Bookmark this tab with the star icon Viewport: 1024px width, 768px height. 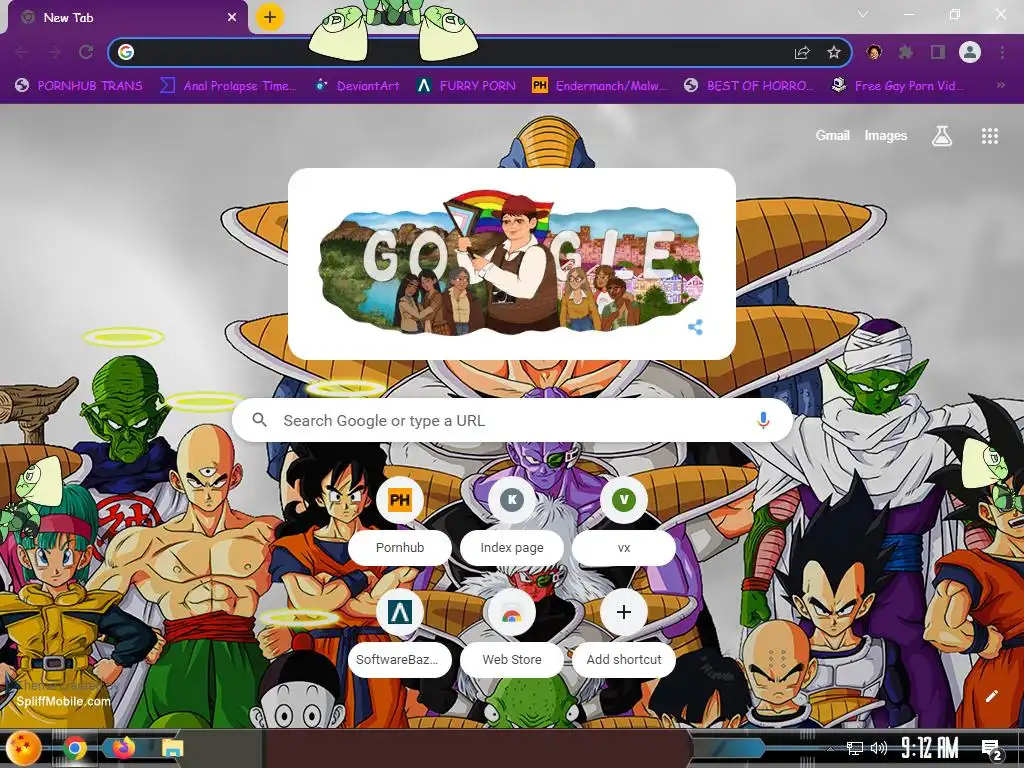click(x=833, y=52)
